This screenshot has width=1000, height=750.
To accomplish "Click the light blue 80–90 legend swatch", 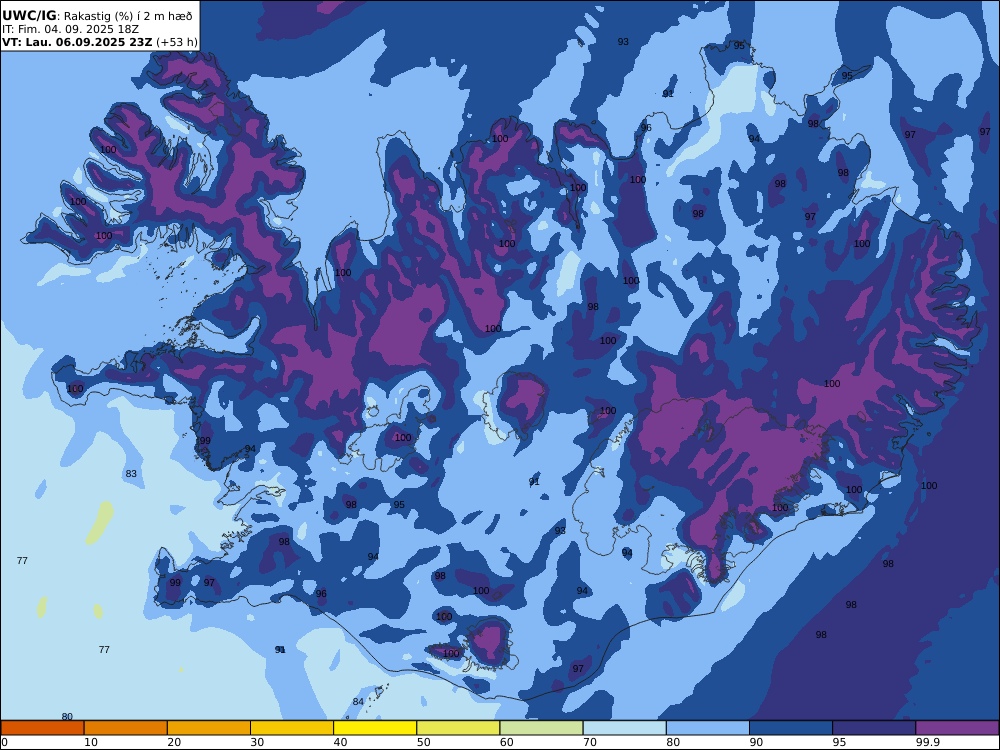I will coord(708,728).
